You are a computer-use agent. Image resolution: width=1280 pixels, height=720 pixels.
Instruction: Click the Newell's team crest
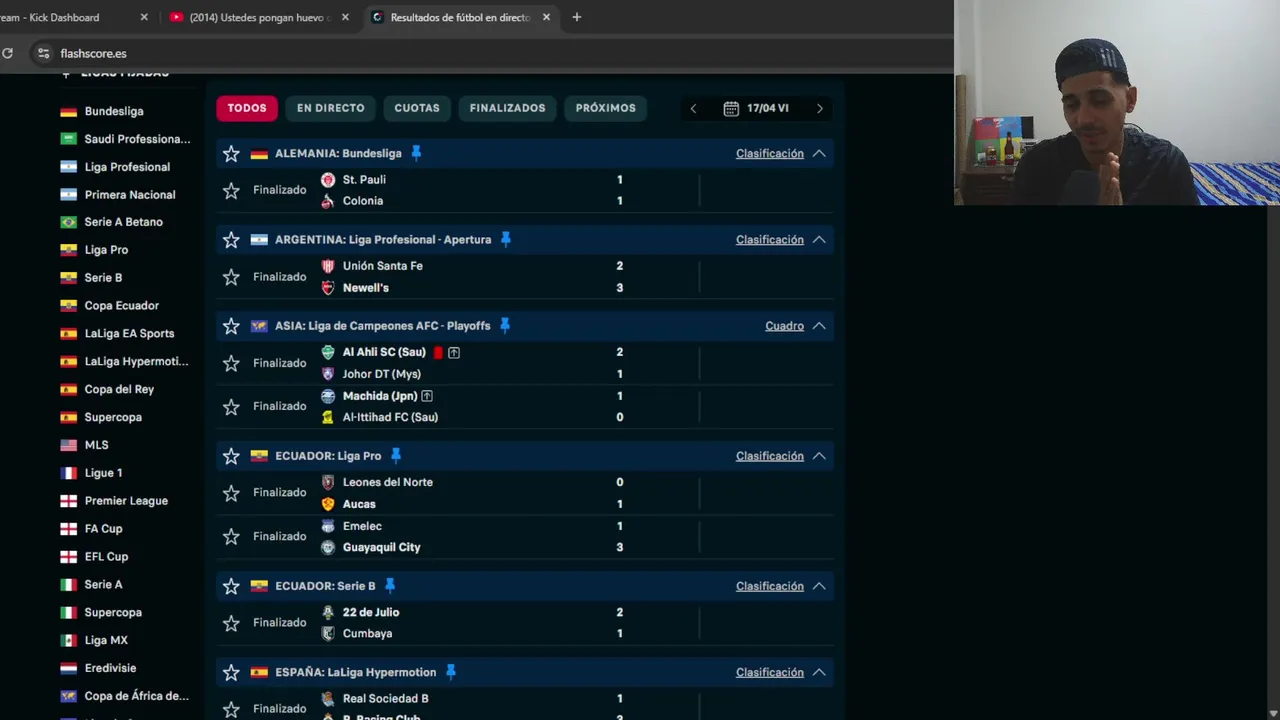[x=328, y=288]
